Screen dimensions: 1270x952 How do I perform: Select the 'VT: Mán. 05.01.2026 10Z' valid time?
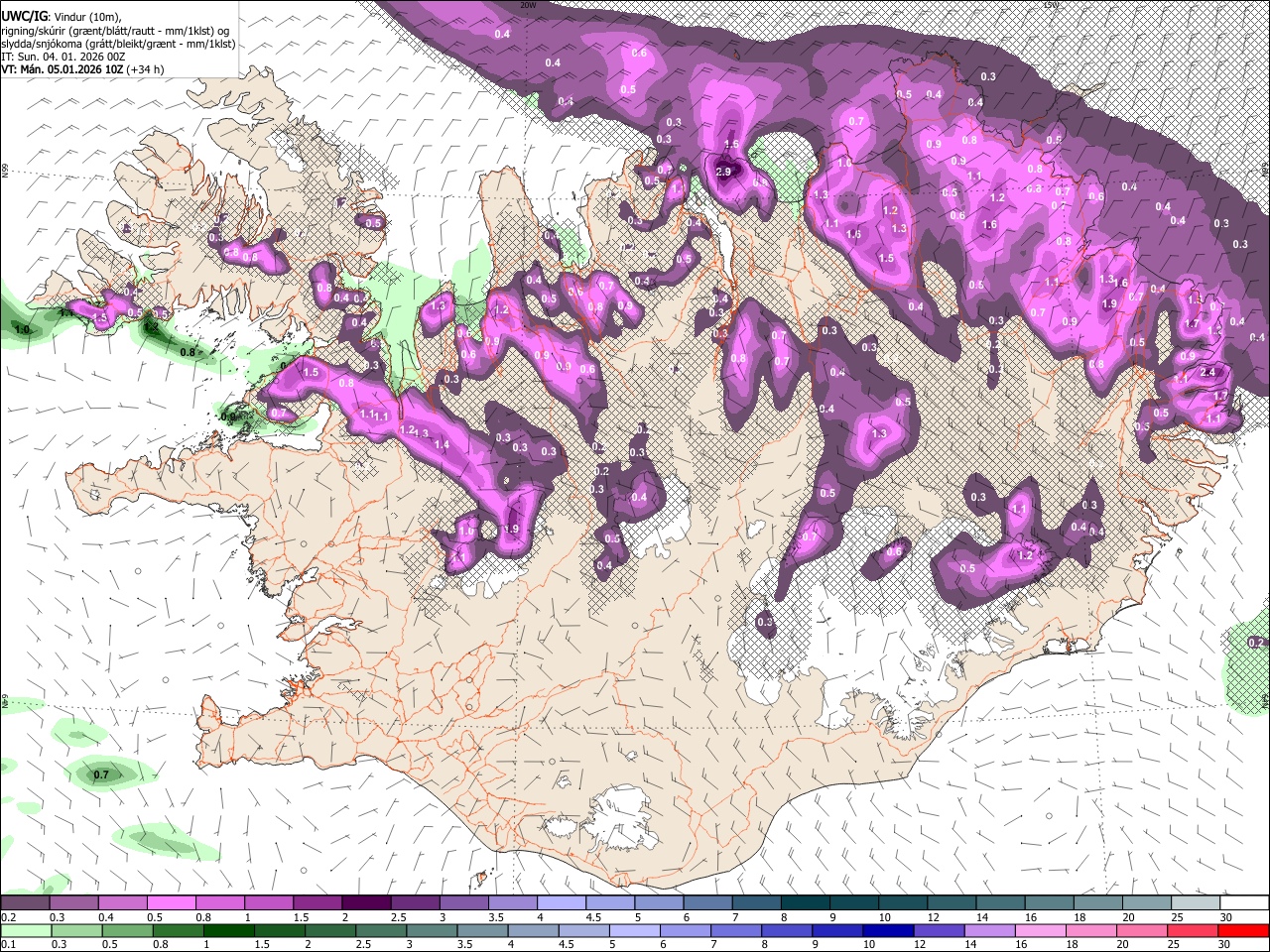[62, 69]
